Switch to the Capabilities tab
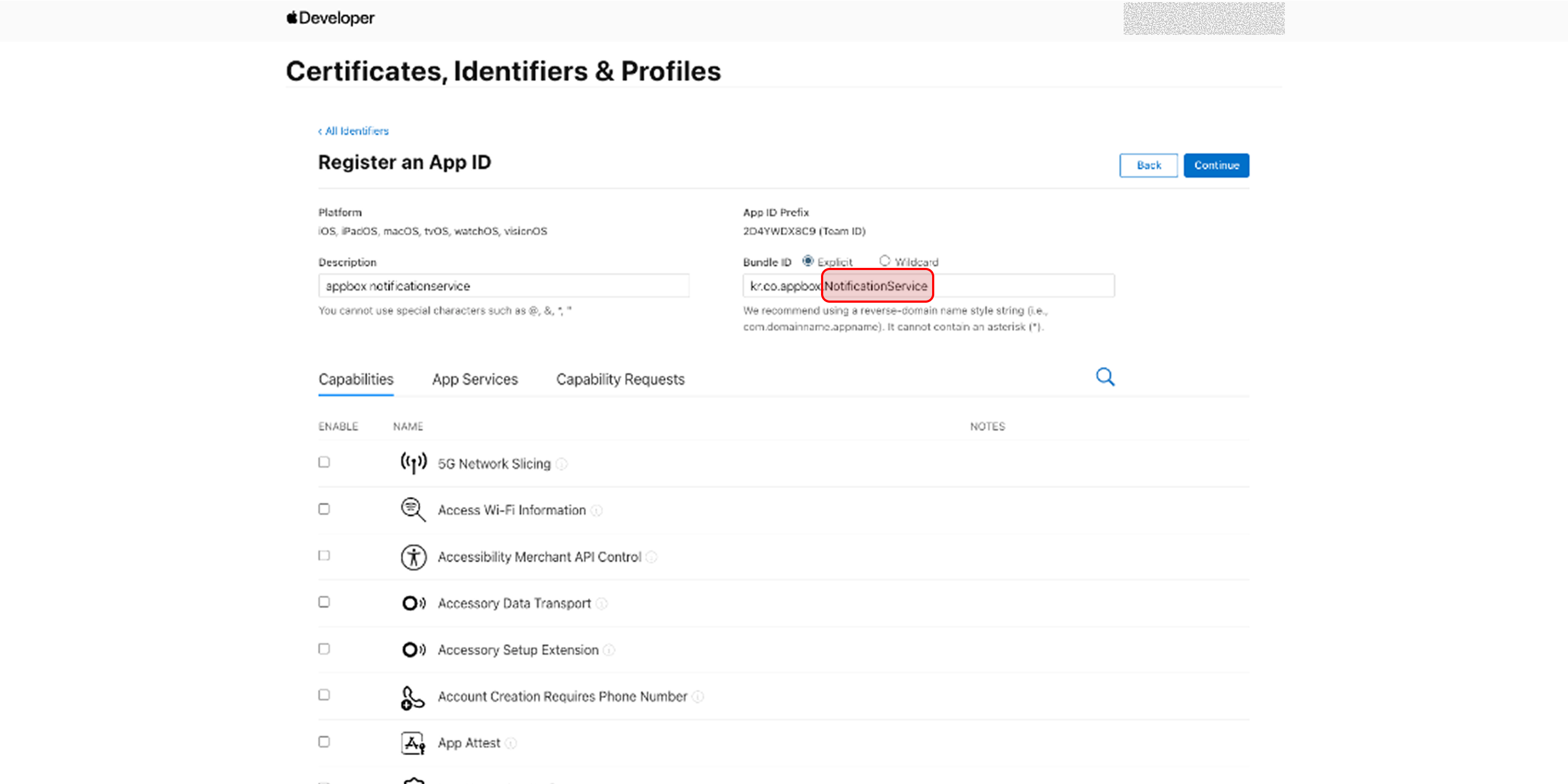 tap(356, 380)
